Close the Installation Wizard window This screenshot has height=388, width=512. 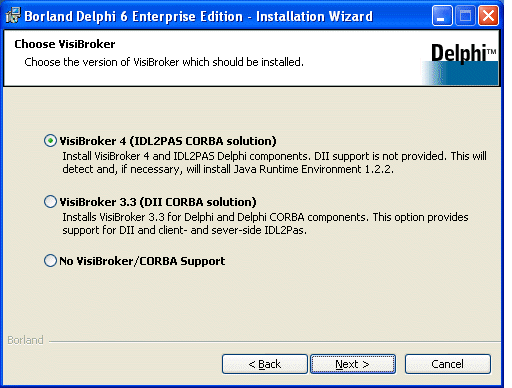click(x=488, y=16)
